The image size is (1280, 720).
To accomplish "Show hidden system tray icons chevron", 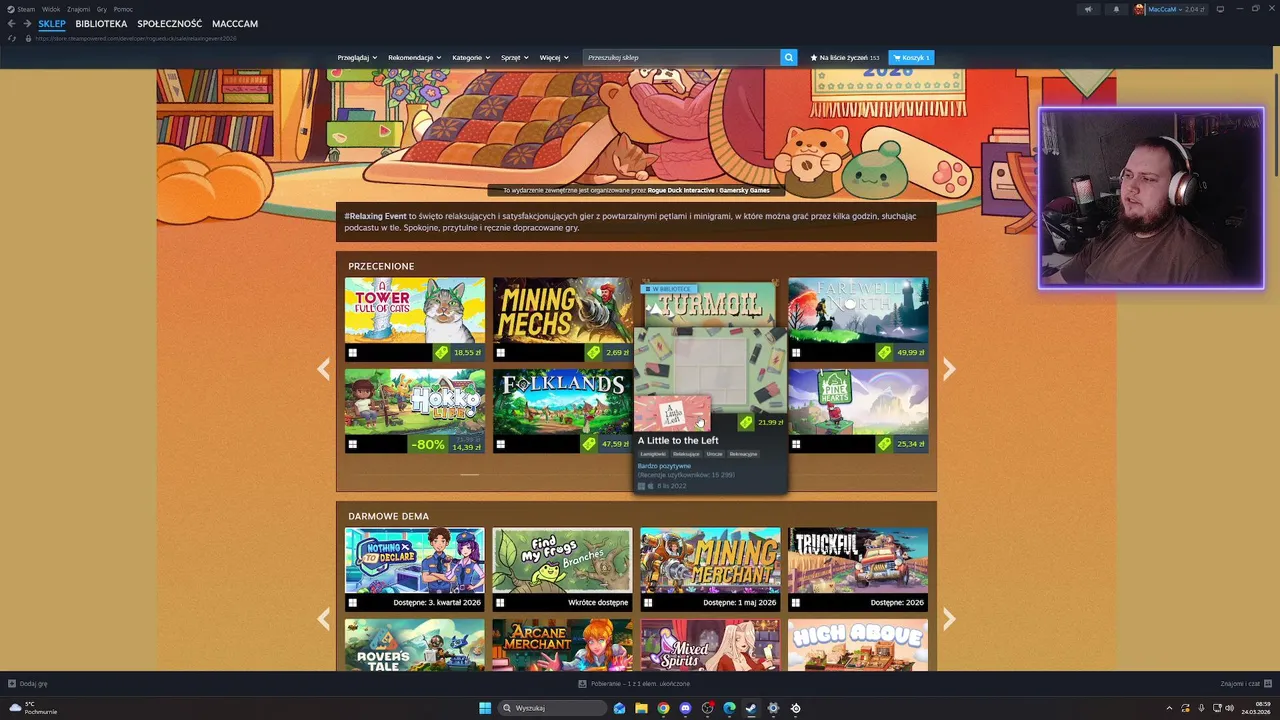I will [x=1169, y=708].
